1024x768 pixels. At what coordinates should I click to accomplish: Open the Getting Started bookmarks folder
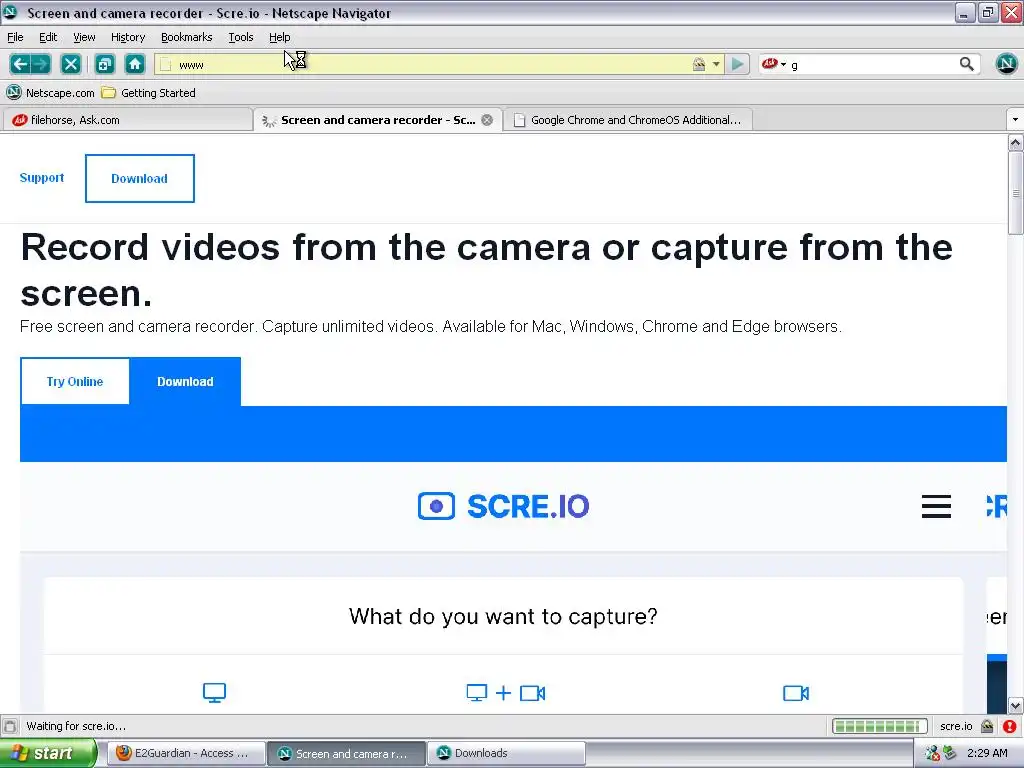(149, 93)
